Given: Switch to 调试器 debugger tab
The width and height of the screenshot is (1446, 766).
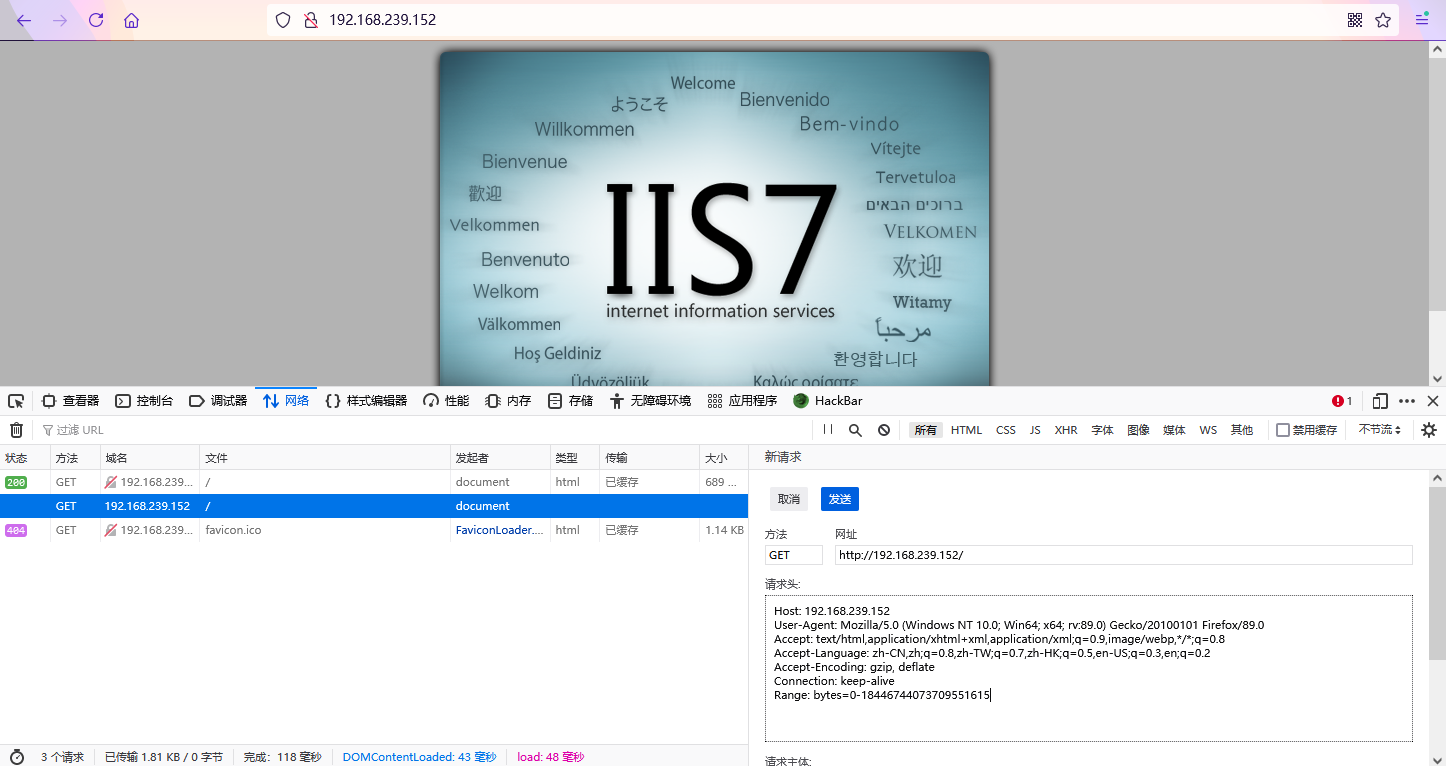Looking at the screenshot, I should (218, 401).
